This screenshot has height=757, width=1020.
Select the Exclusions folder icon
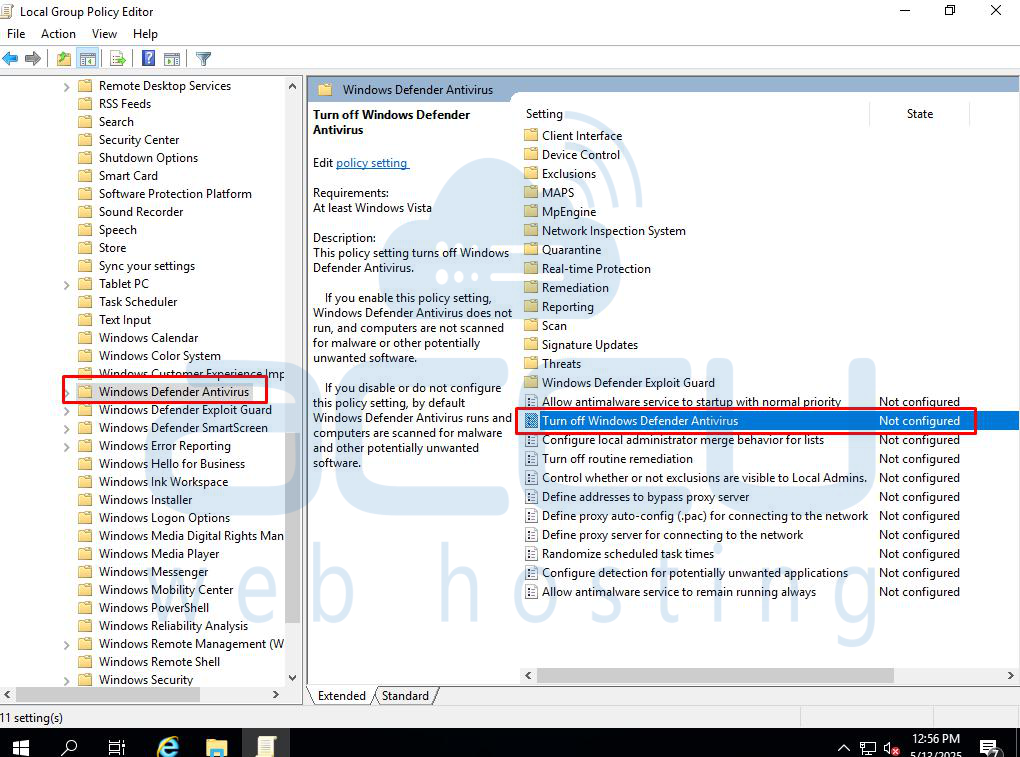tap(531, 174)
